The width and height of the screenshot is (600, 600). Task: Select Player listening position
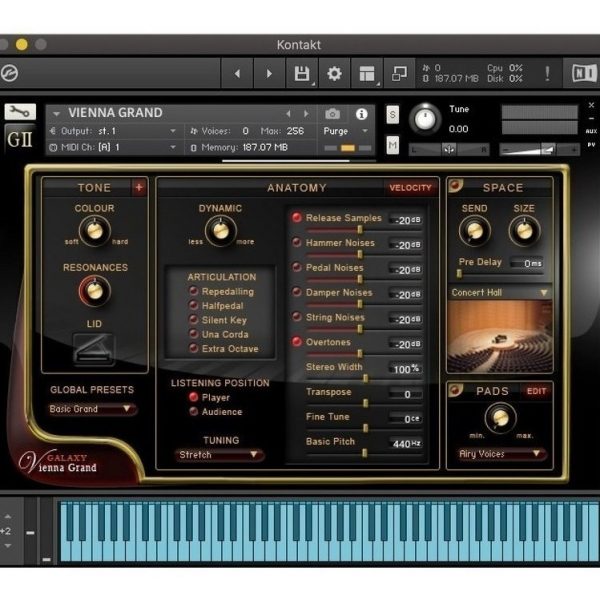tap(194, 397)
